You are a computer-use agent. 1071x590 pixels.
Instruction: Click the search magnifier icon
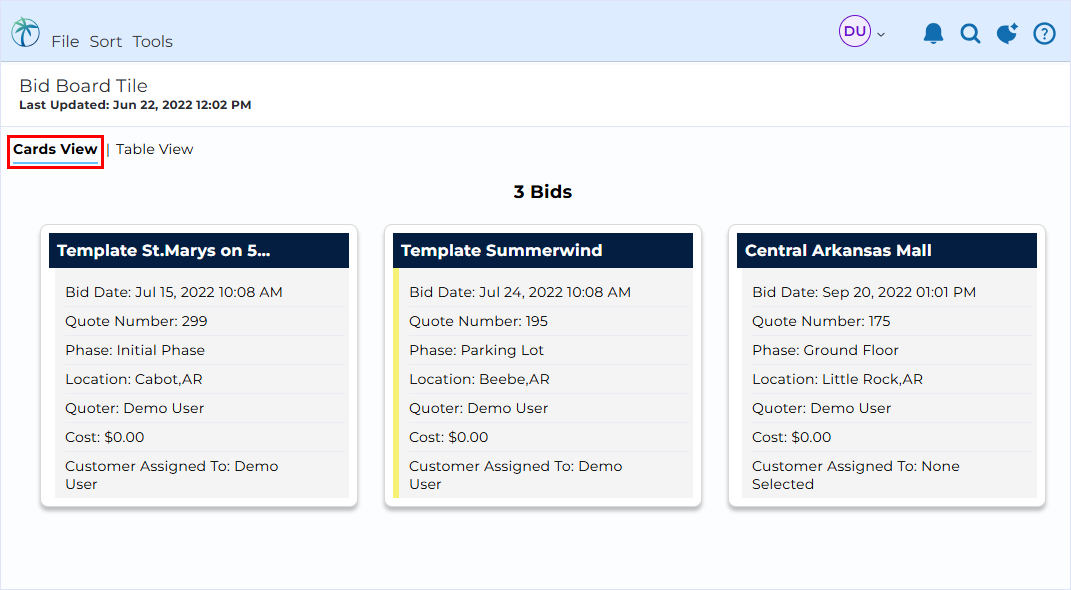[x=970, y=33]
